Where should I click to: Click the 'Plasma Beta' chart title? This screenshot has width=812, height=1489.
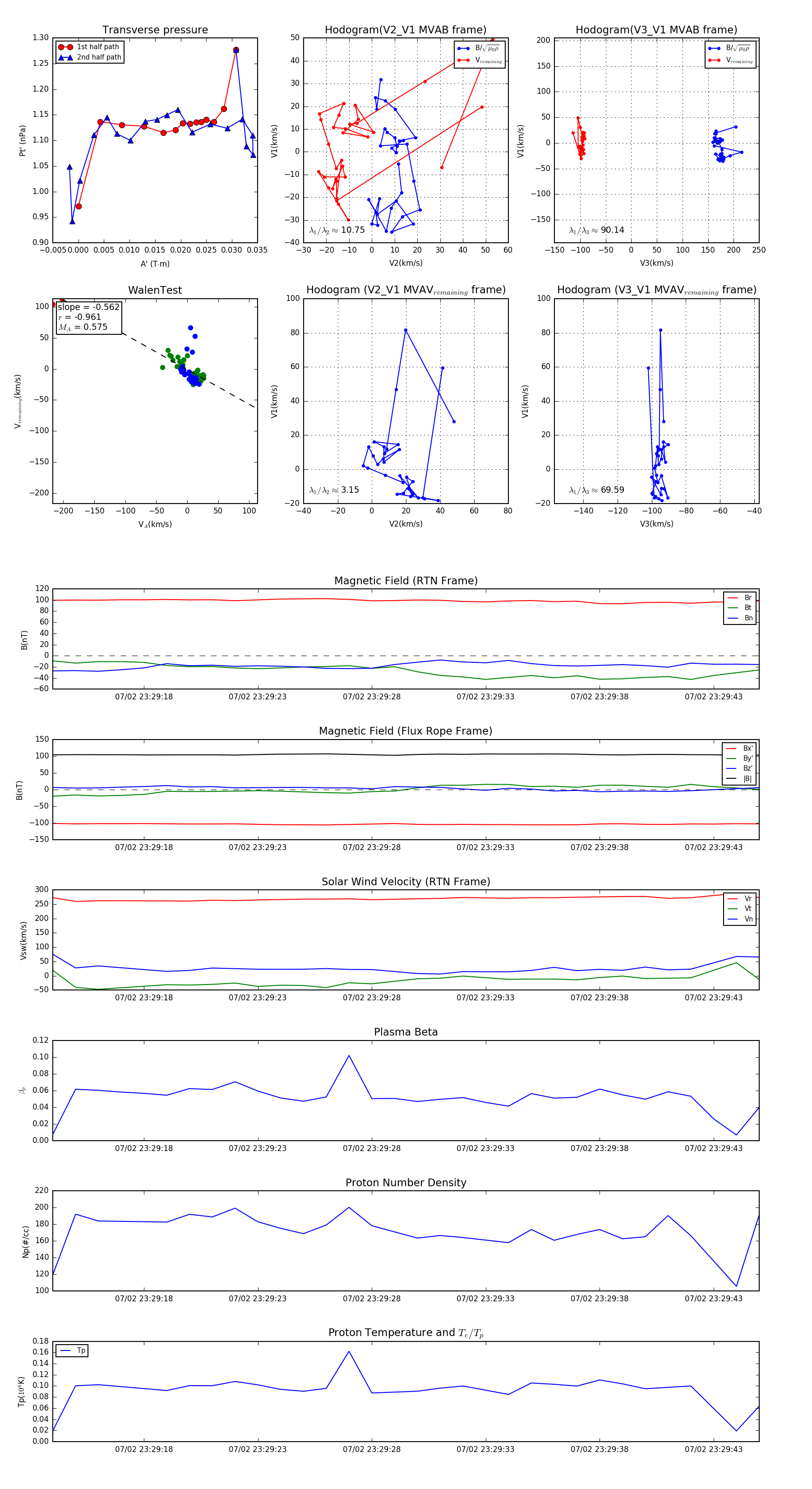pyautogui.click(x=406, y=1032)
